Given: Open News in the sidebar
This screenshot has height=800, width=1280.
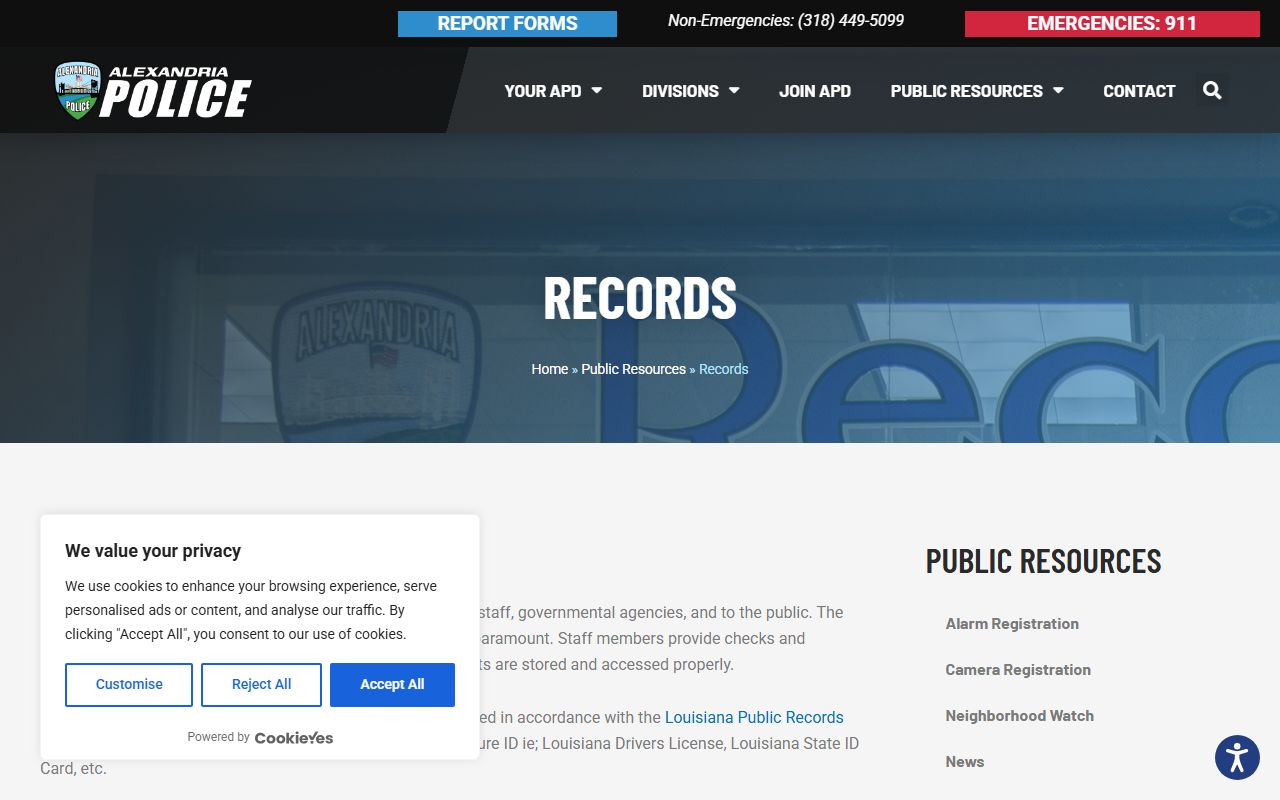Looking at the screenshot, I should tap(965, 762).
